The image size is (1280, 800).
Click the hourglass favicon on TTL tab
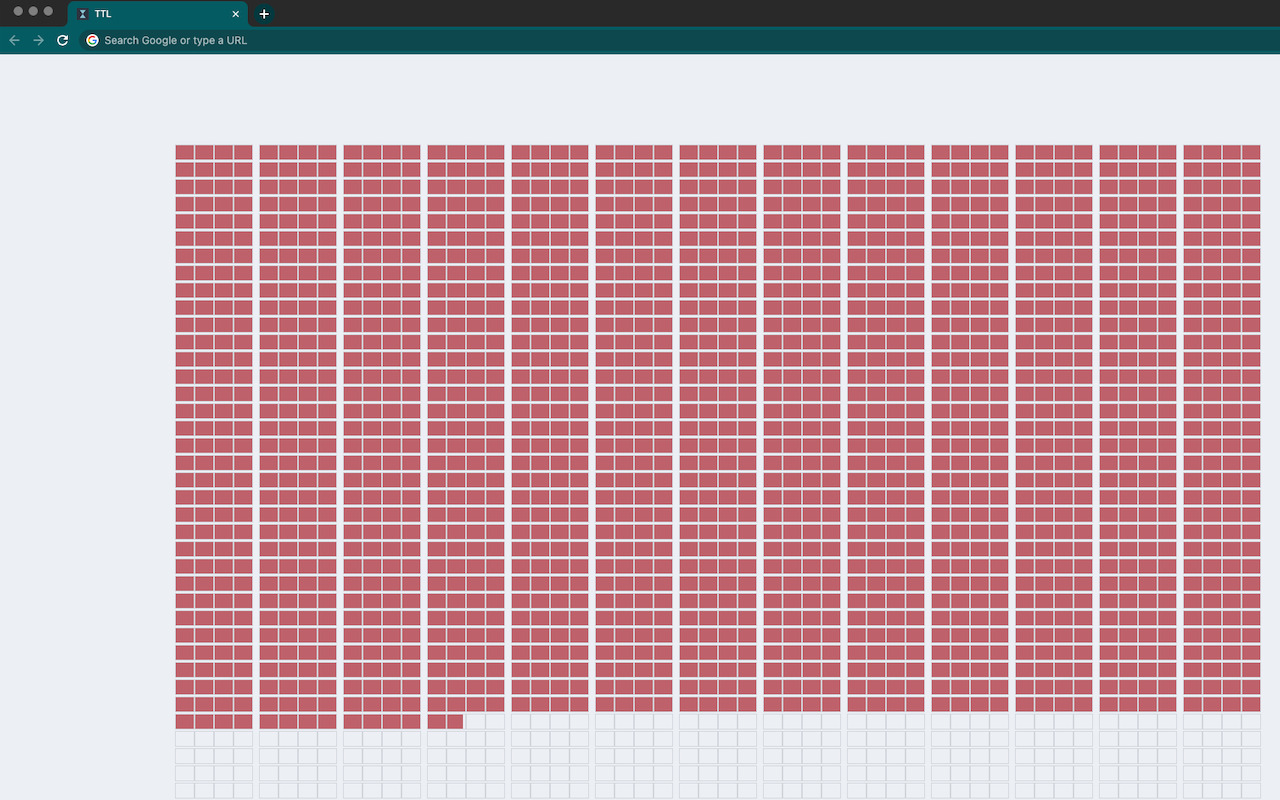click(x=83, y=14)
